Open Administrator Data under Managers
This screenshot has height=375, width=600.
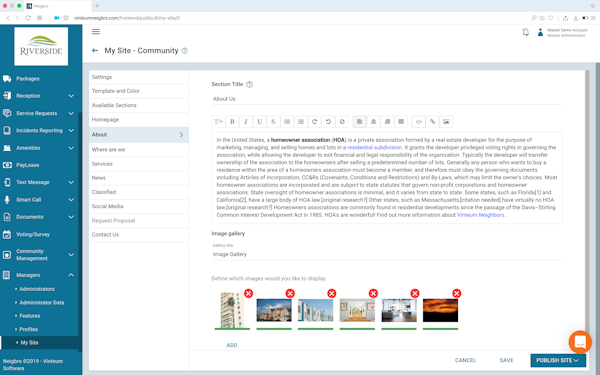click(41, 302)
